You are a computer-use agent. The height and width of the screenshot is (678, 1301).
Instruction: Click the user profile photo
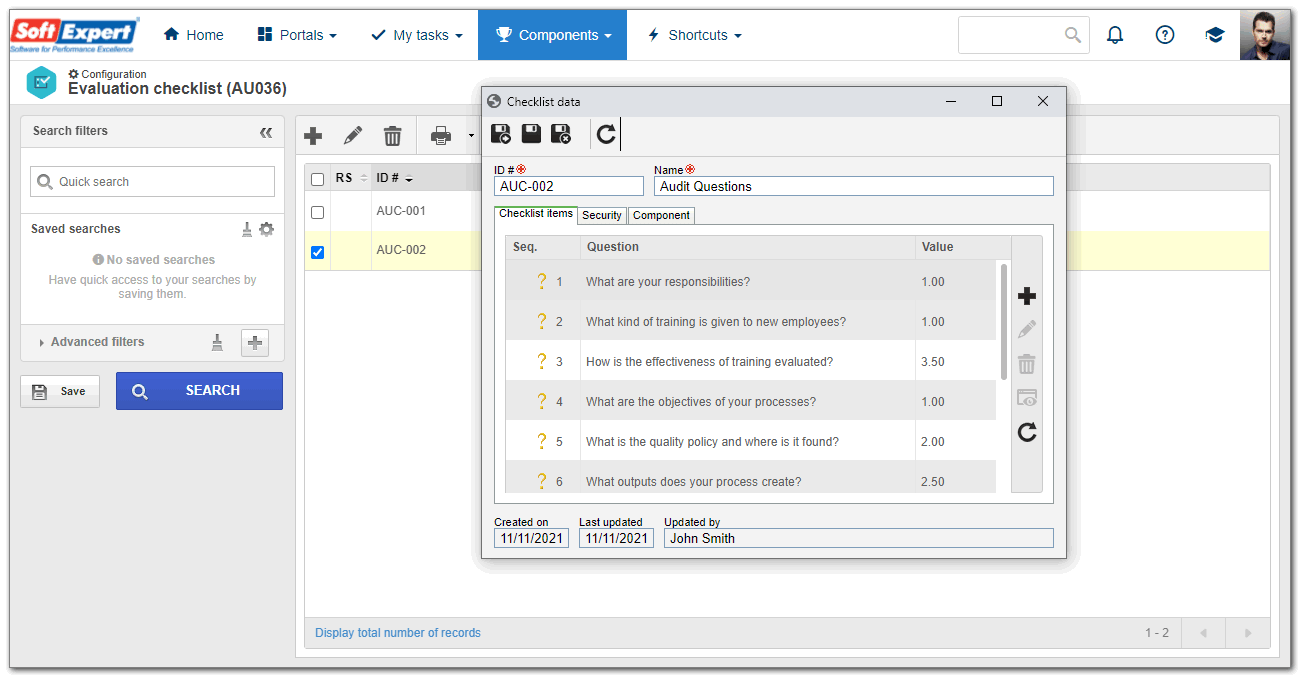click(1265, 35)
